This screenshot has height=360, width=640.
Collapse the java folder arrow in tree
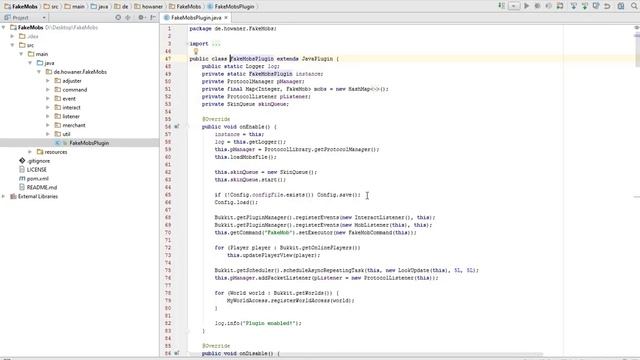(x=31, y=63)
